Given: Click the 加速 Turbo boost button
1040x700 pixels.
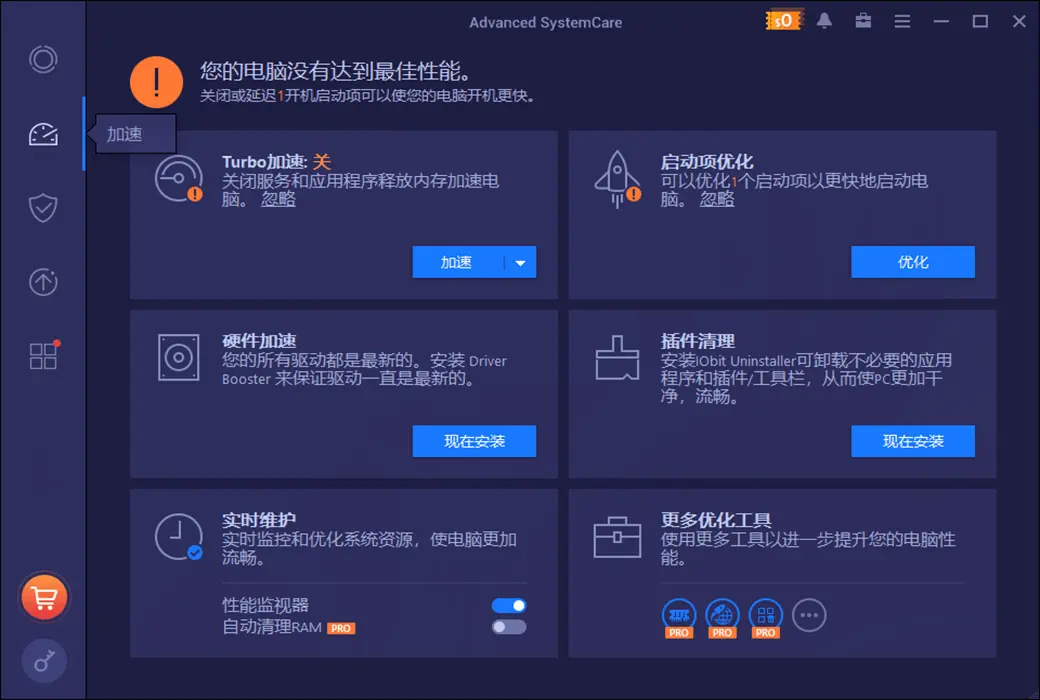Looking at the screenshot, I should point(458,262).
